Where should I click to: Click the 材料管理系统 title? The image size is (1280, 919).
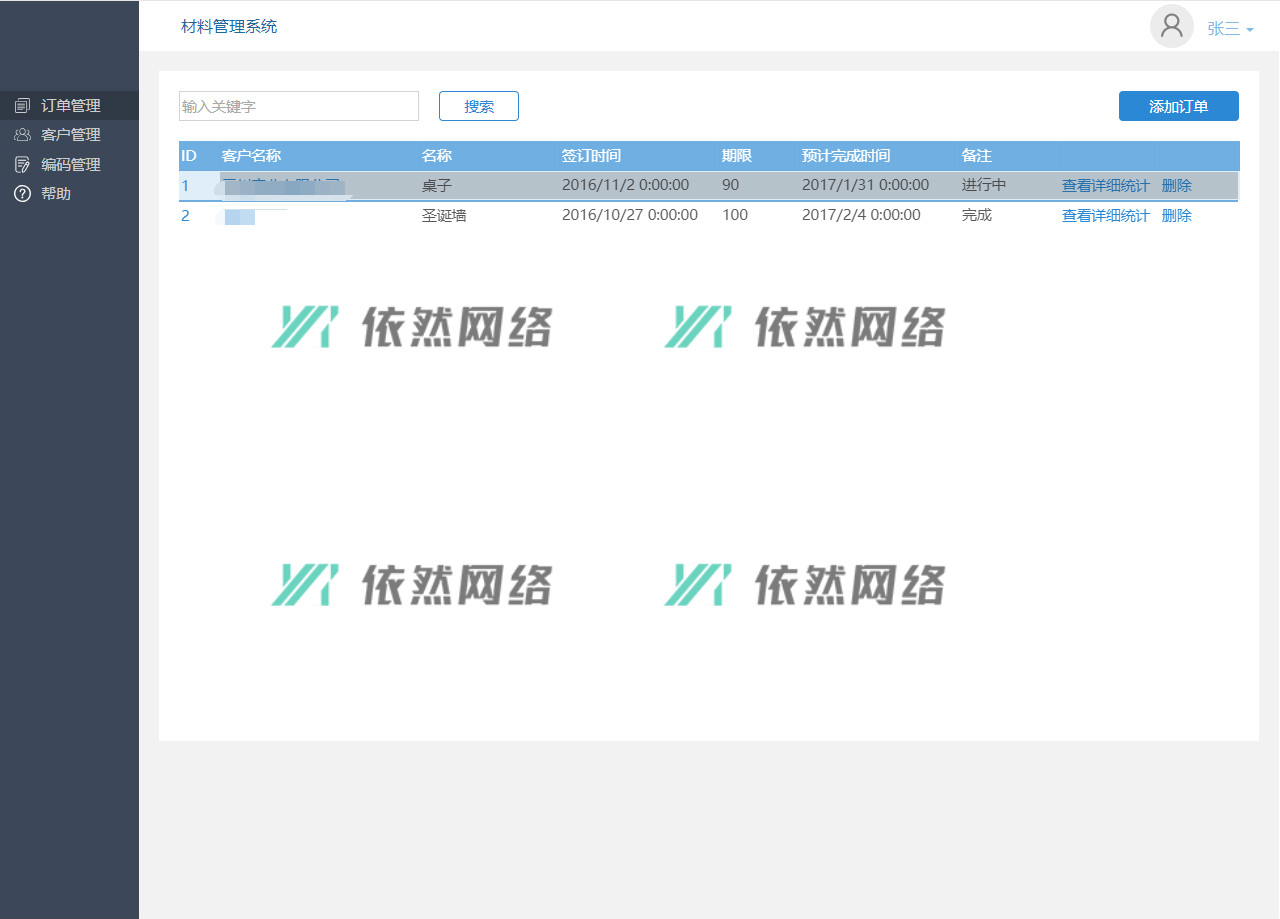(229, 27)
